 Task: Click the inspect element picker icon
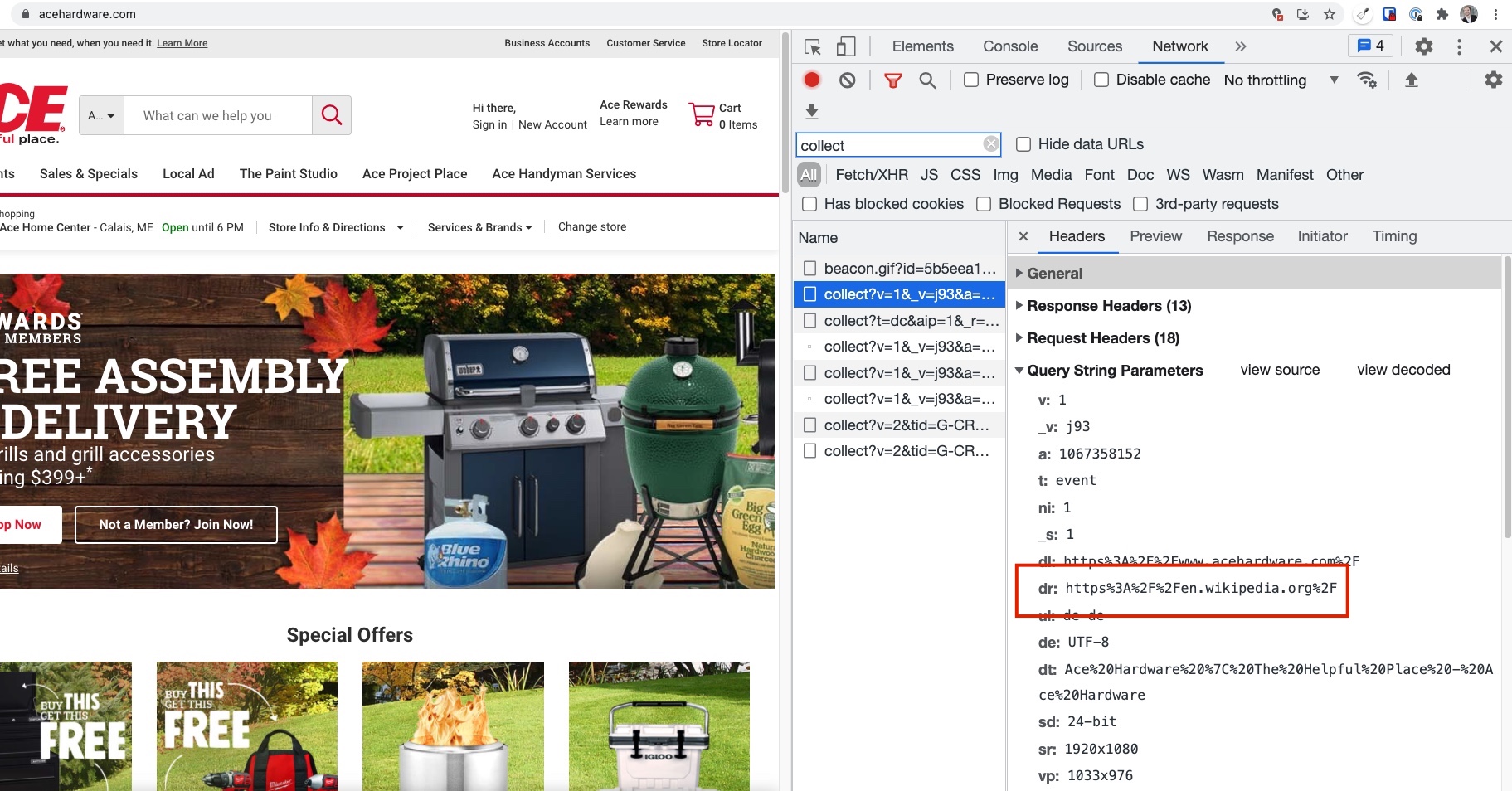click(x=813, y=47)
